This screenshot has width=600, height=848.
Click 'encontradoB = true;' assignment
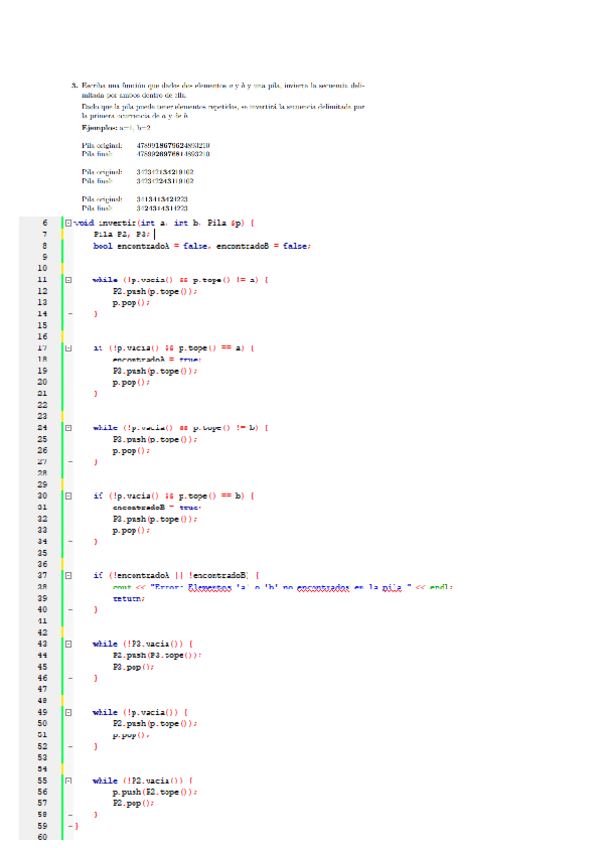156,507
